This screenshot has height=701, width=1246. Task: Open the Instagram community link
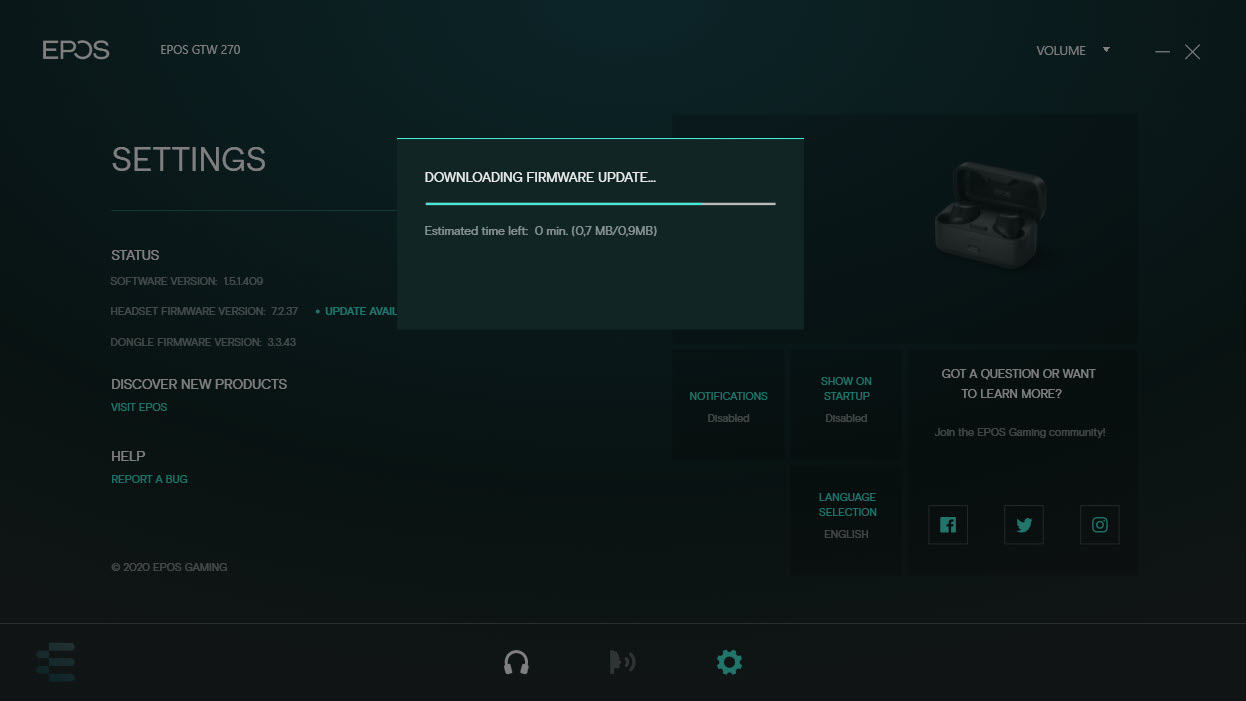(1100, 525)
